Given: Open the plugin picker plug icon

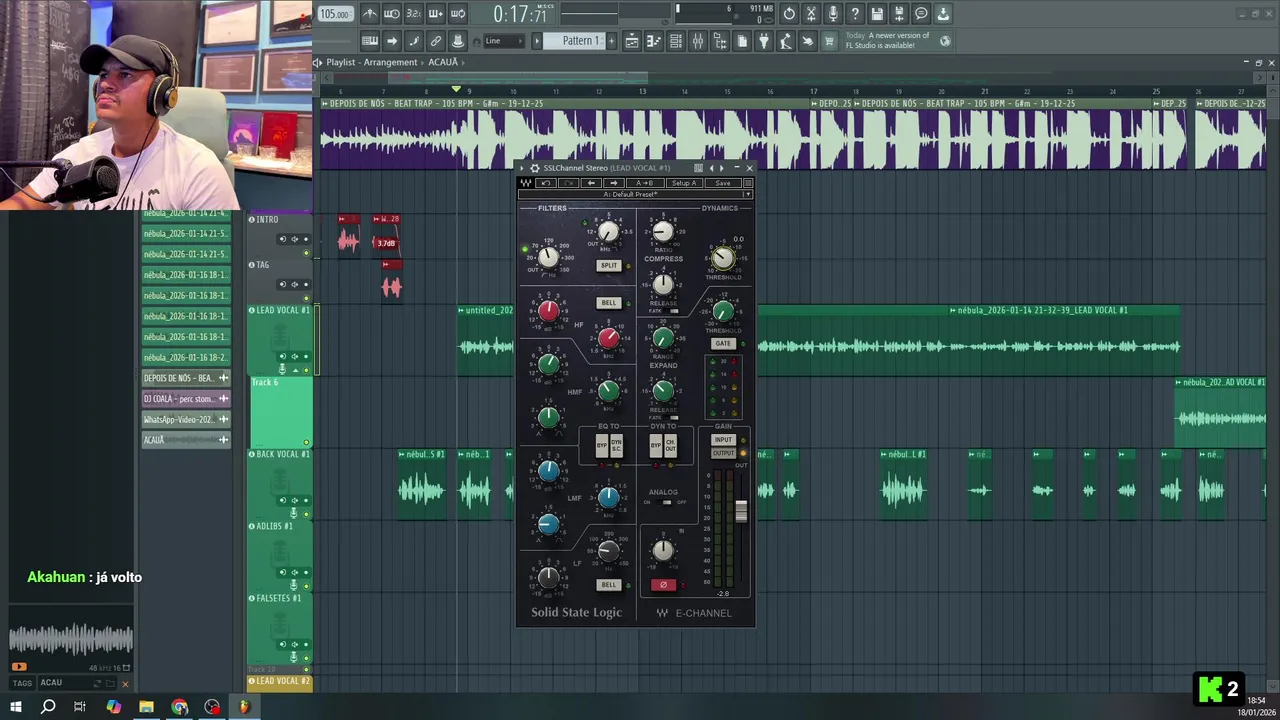Looking at the screenshot, I should tap(763, 41).
